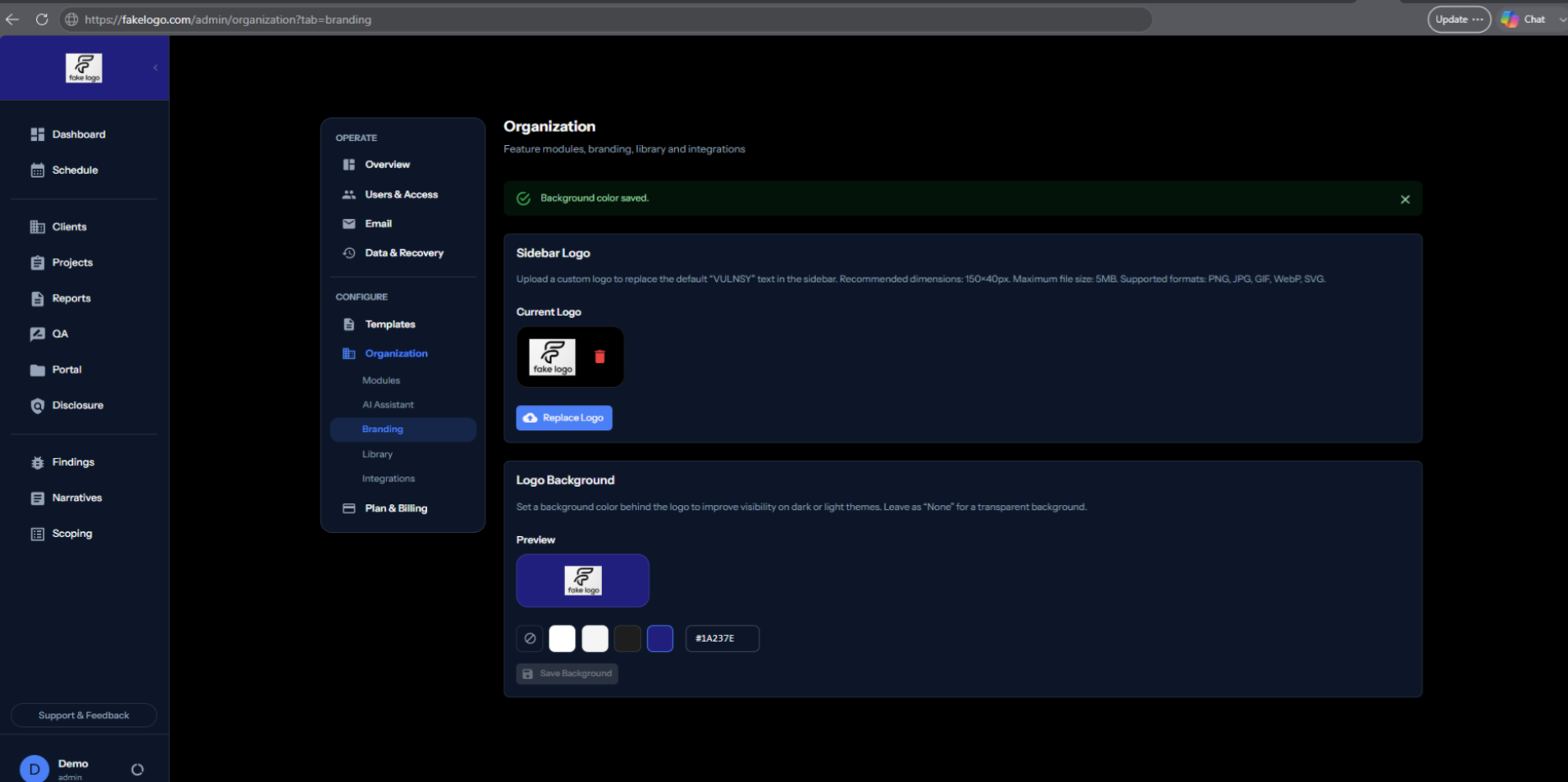The image size is (1568, 782).
Task: Click the Logo Background section heading
Action: tap(565, 480)
